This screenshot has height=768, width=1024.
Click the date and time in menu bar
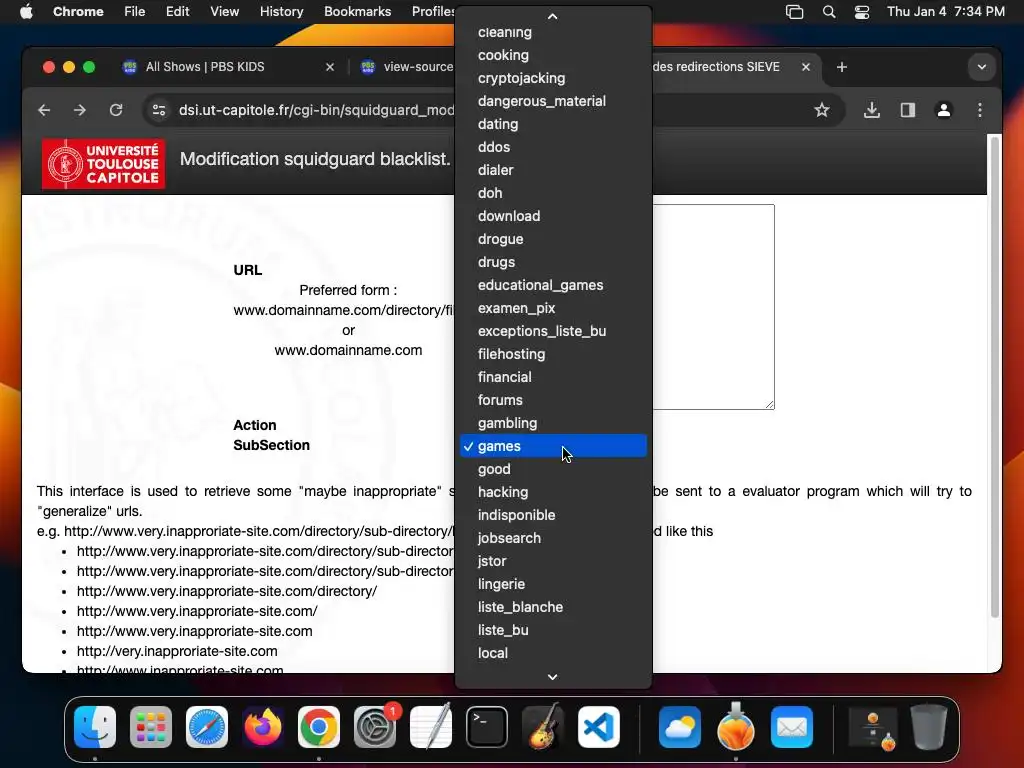946,12
